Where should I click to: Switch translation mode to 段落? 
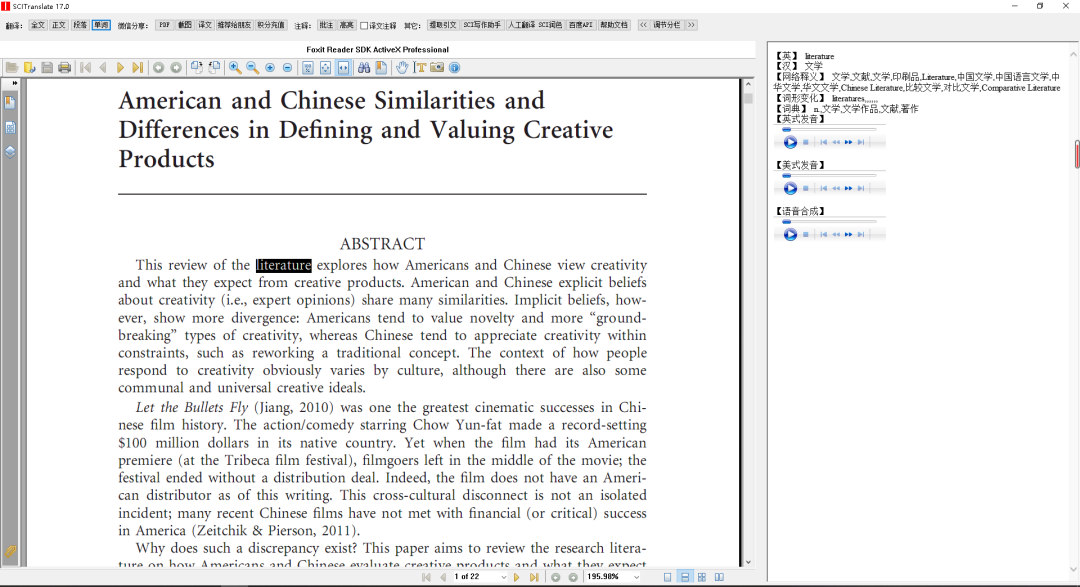tap(80, 25)
